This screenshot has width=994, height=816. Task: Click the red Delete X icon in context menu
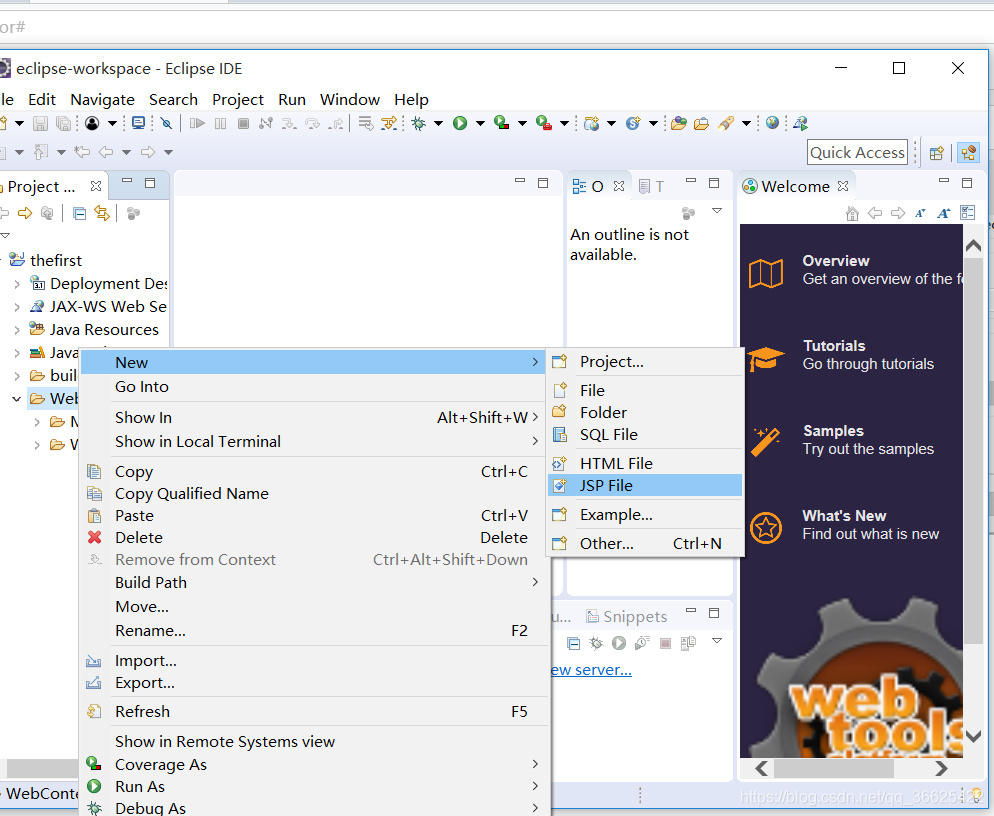pos(94,537)
